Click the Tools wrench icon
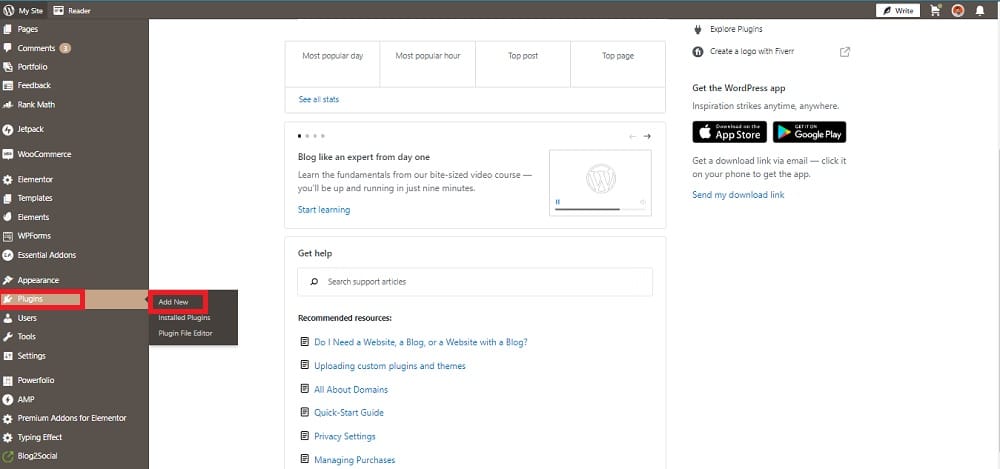This screenshot has width=1000, height=469. coord(8,337)
